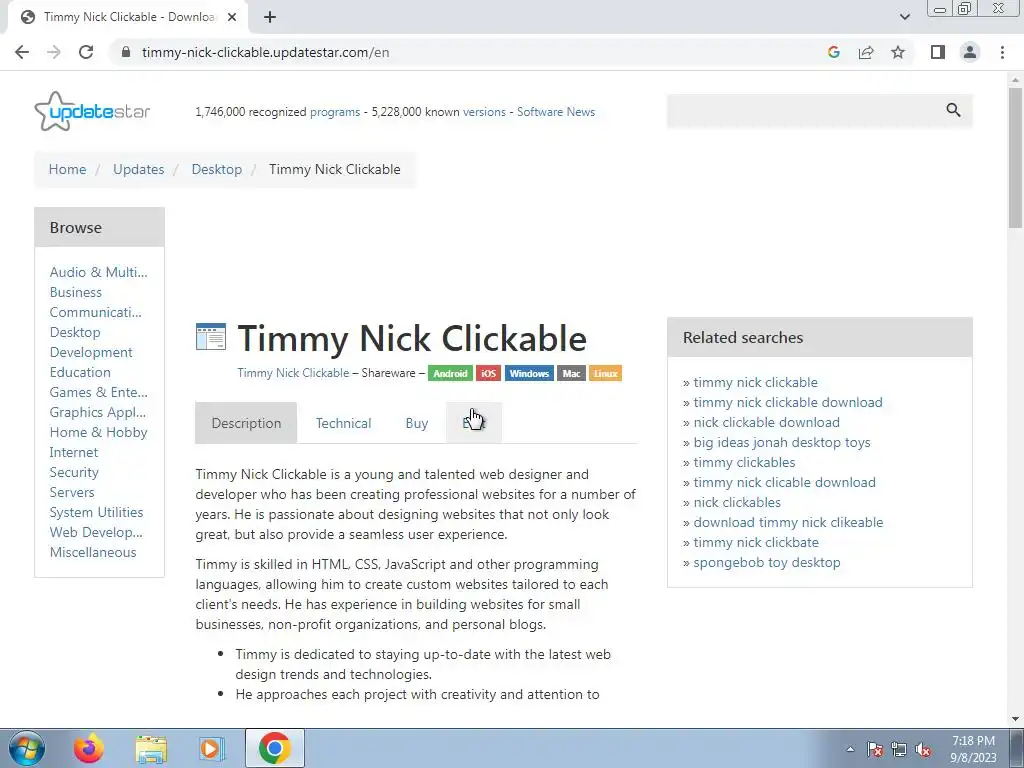
Task: Open 'timmy nick clickbate' related search
Action: [x=756, y=543]
